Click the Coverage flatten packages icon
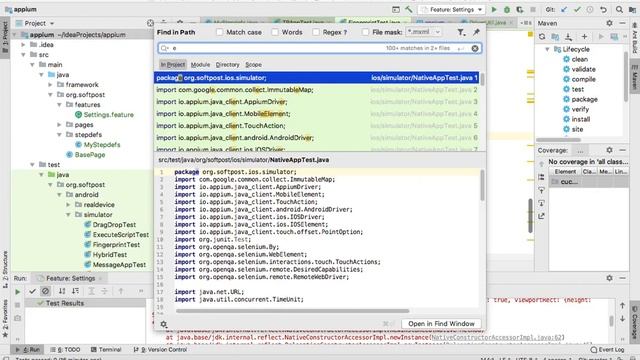Screen dimensions: 640x360 tap(541, 177)
